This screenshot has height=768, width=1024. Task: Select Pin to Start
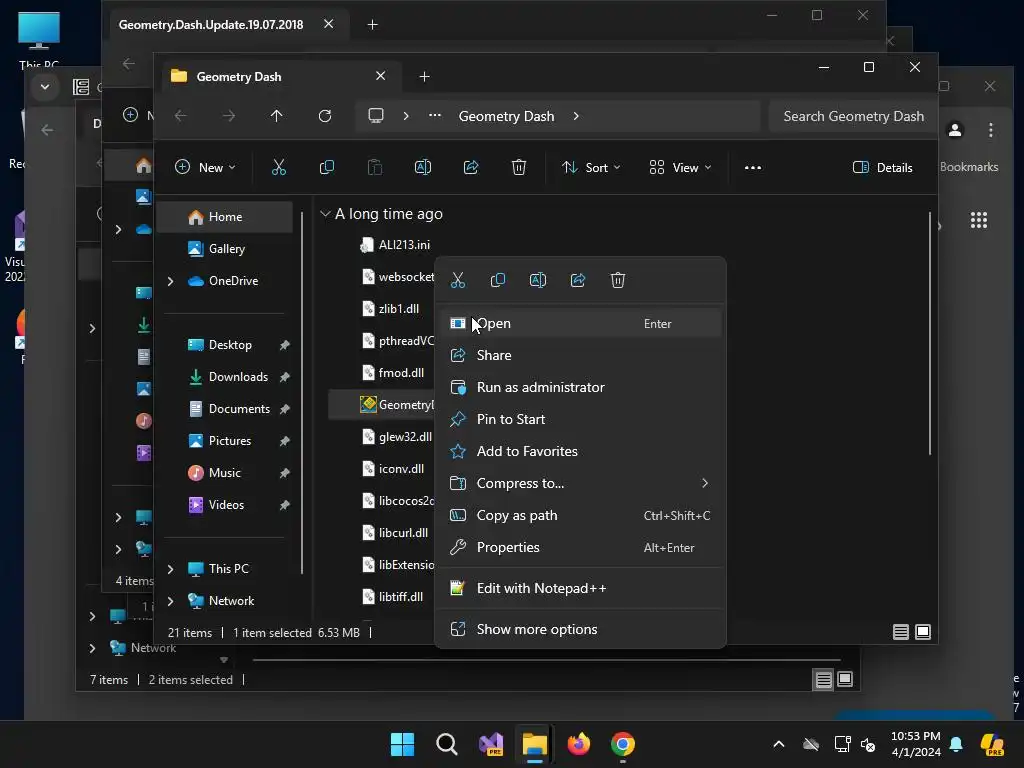(x=580, y=419)
